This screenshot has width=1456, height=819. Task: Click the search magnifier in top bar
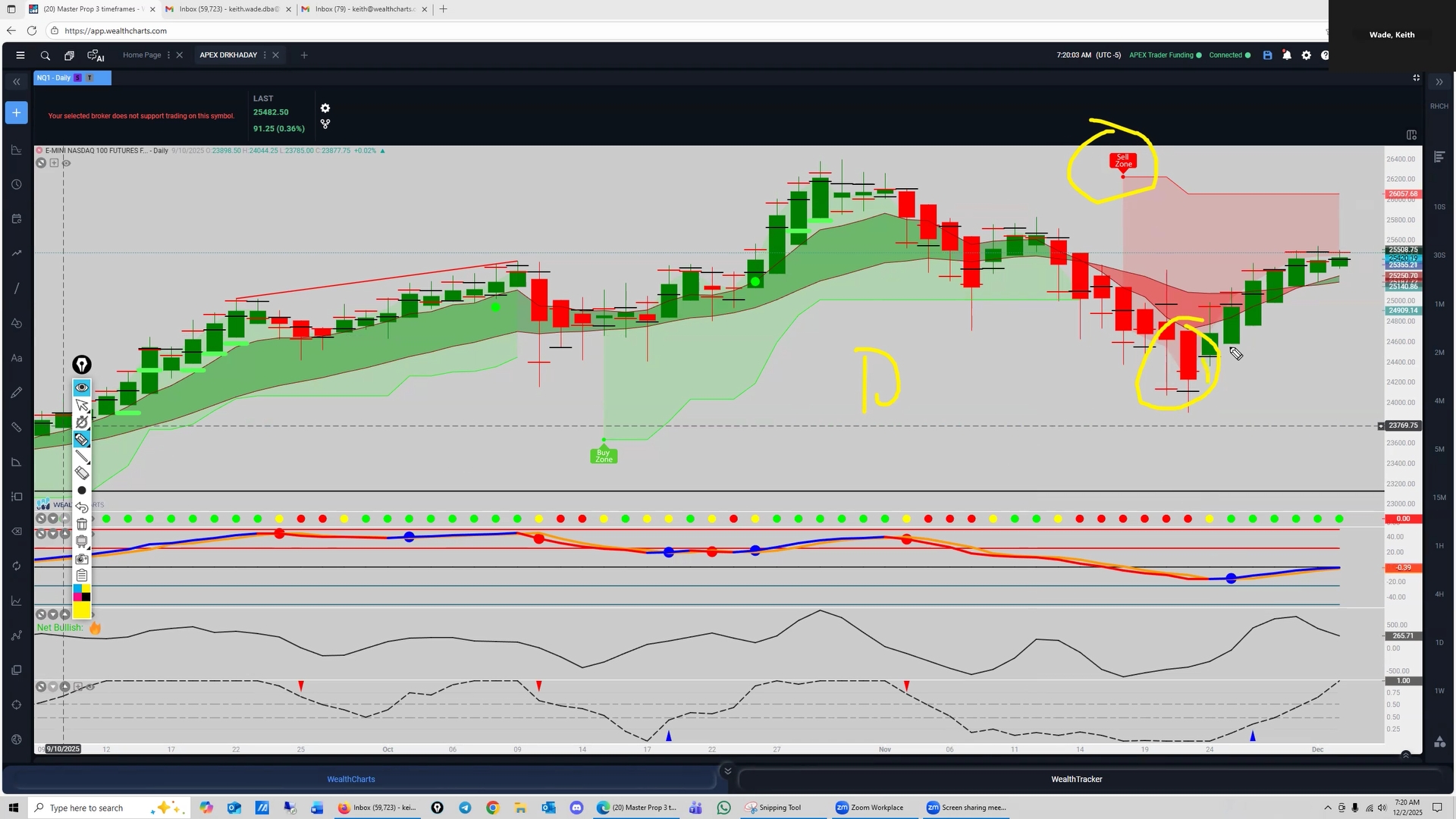[x=45, y=55]
